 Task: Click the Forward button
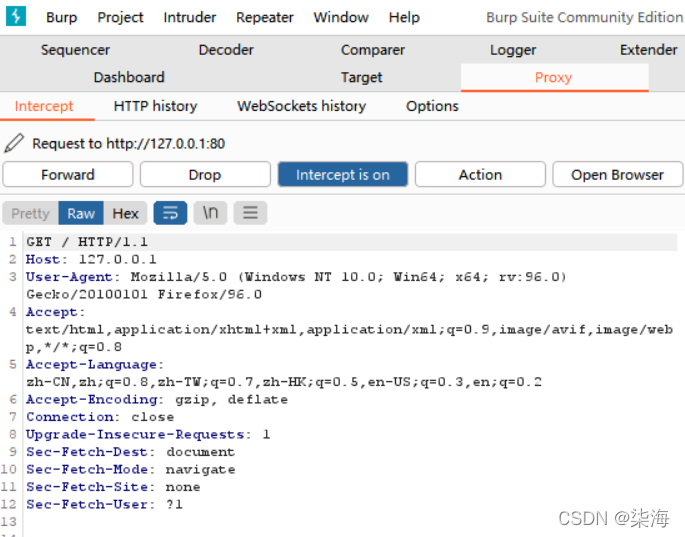68,174
